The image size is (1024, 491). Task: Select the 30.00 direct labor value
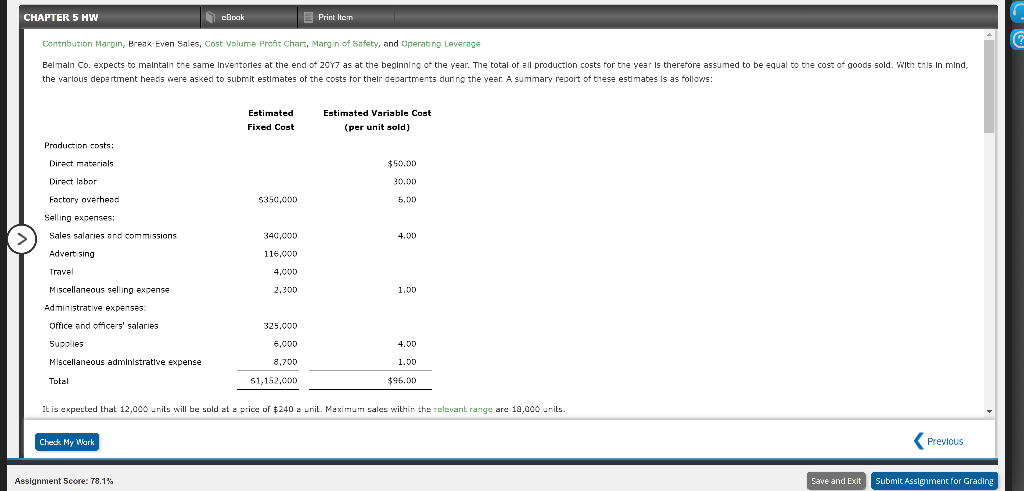coord(406,182)
